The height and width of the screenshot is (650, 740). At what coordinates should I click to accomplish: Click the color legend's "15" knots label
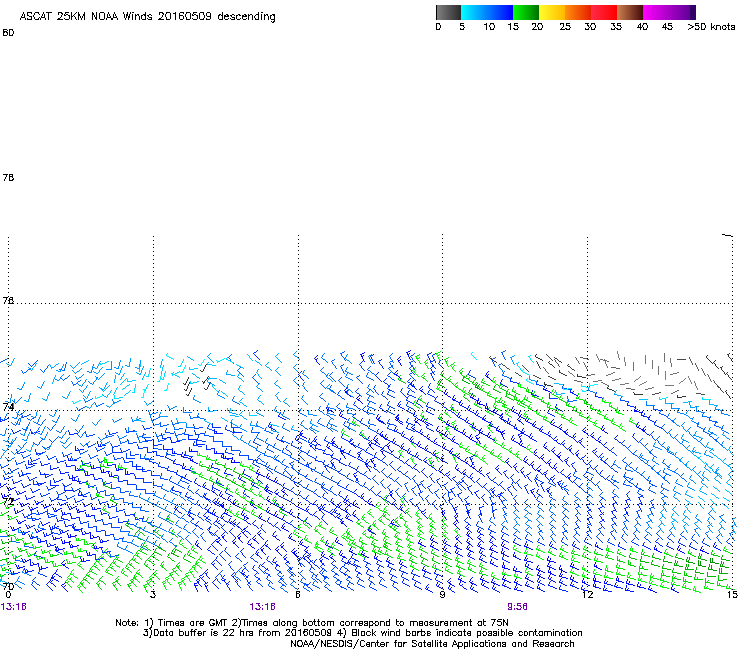click(x=513, y=27)
